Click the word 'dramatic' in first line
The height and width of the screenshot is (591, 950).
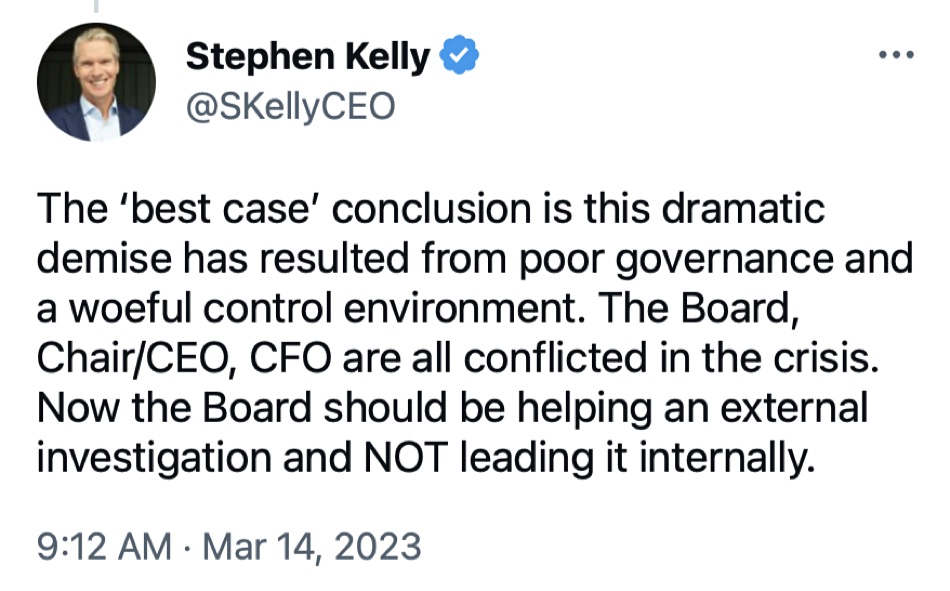click(x=743, y=209)
